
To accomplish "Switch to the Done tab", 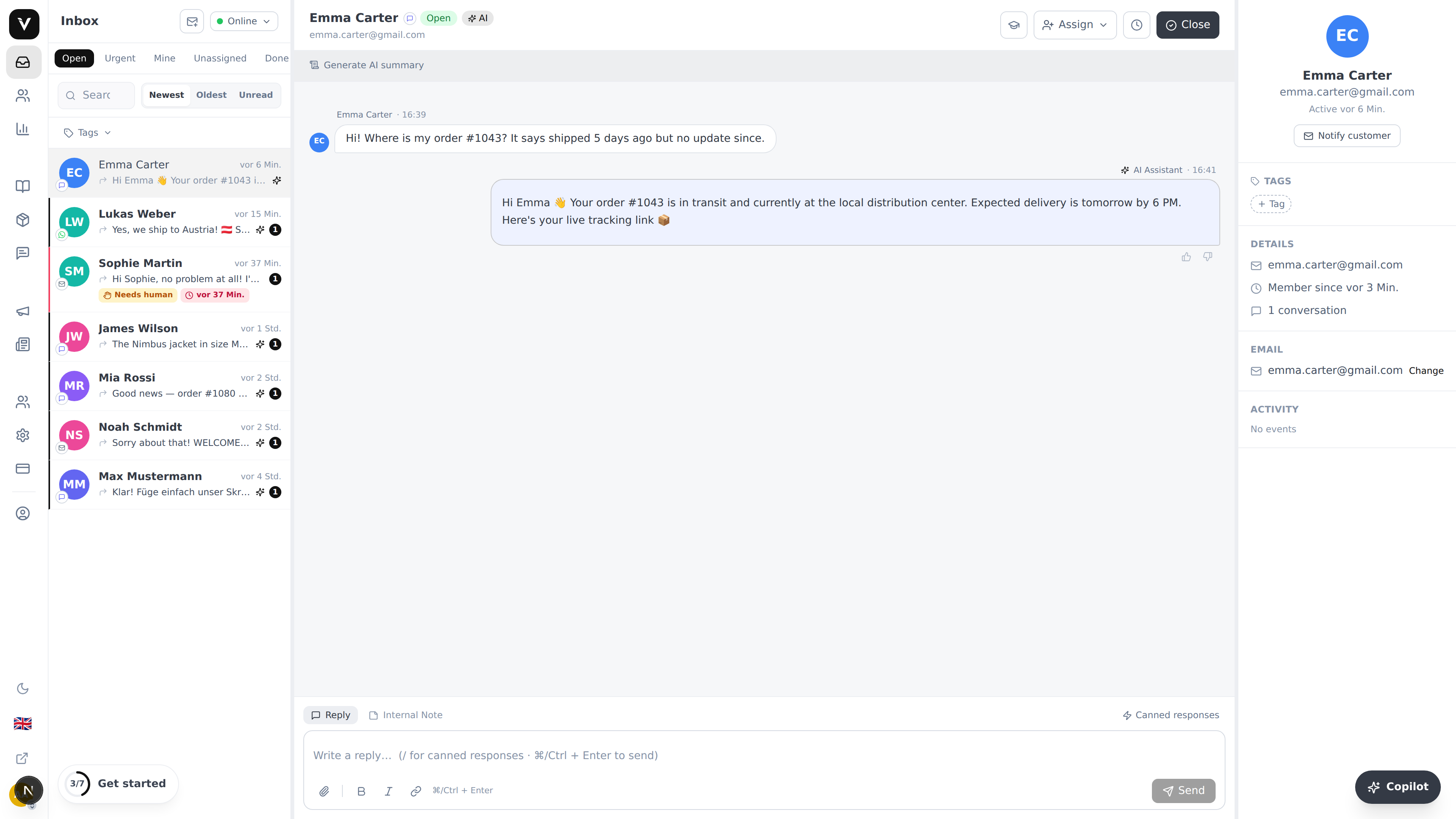I will coord(276,58).
